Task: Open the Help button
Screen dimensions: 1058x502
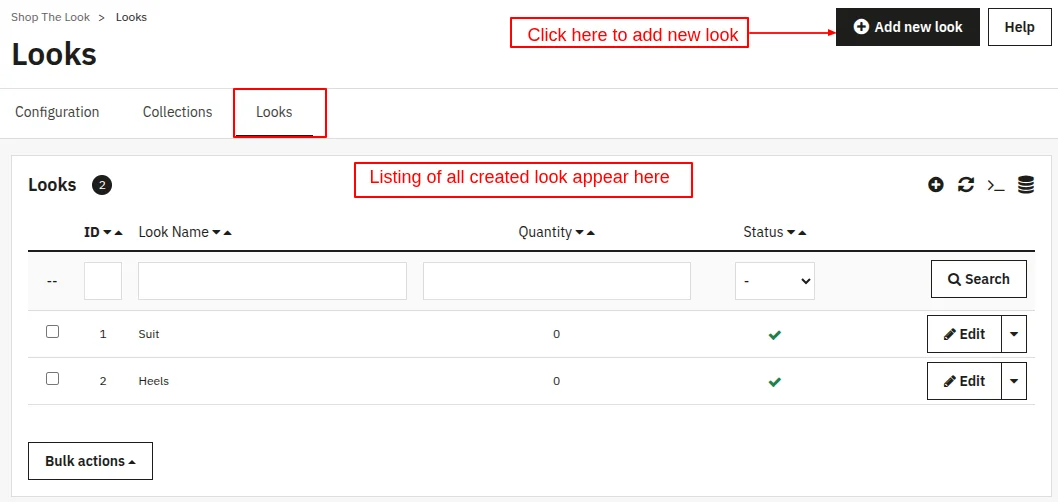Action: pyautogui.click(x=1020, y=27)
